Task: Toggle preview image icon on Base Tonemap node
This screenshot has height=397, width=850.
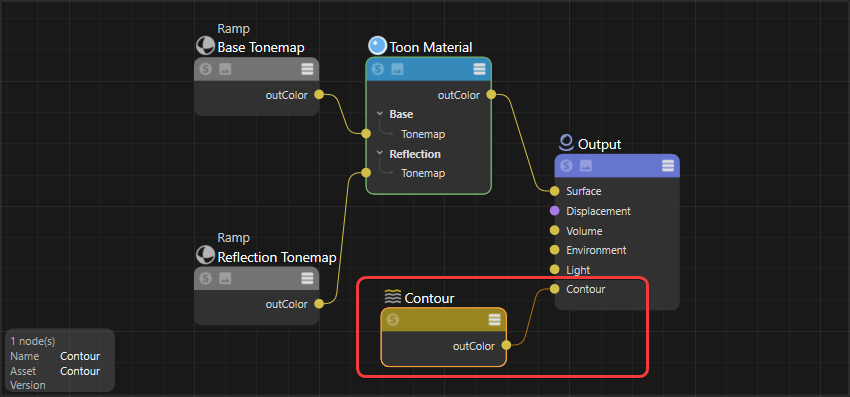Action: tap(225, 69)
